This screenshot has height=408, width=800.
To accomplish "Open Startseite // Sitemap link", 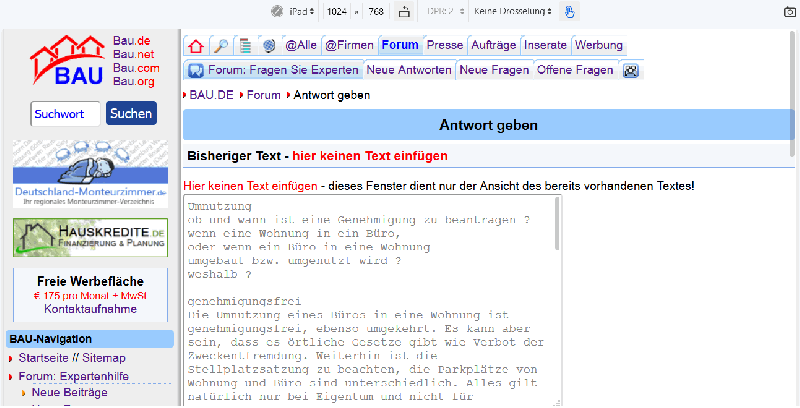I will point(72,358).
